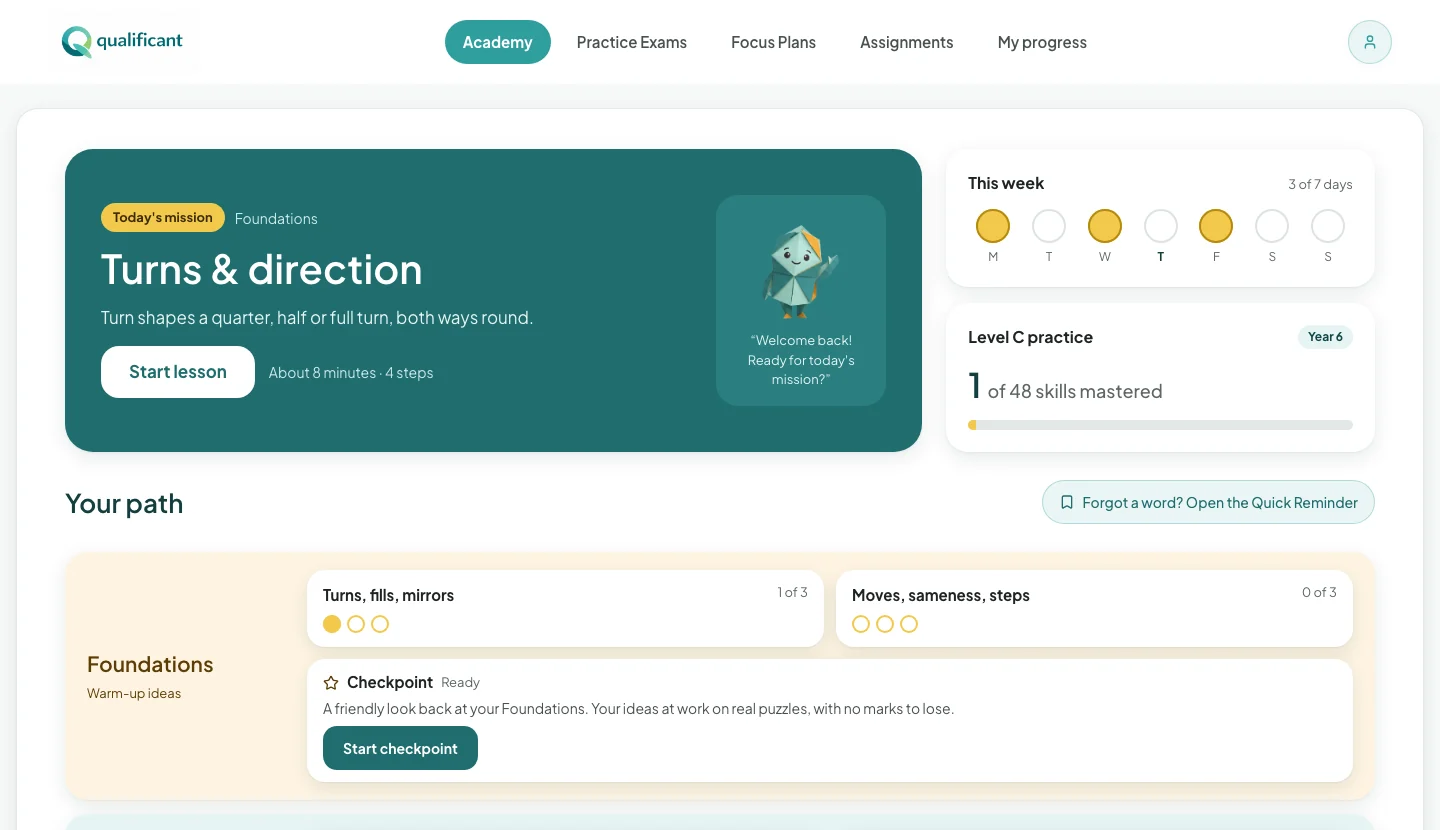The image size is (1440, 830).
Task: Click the star icon beside Checkpoint
Action: pyautogui.click(x=331, y=683)
